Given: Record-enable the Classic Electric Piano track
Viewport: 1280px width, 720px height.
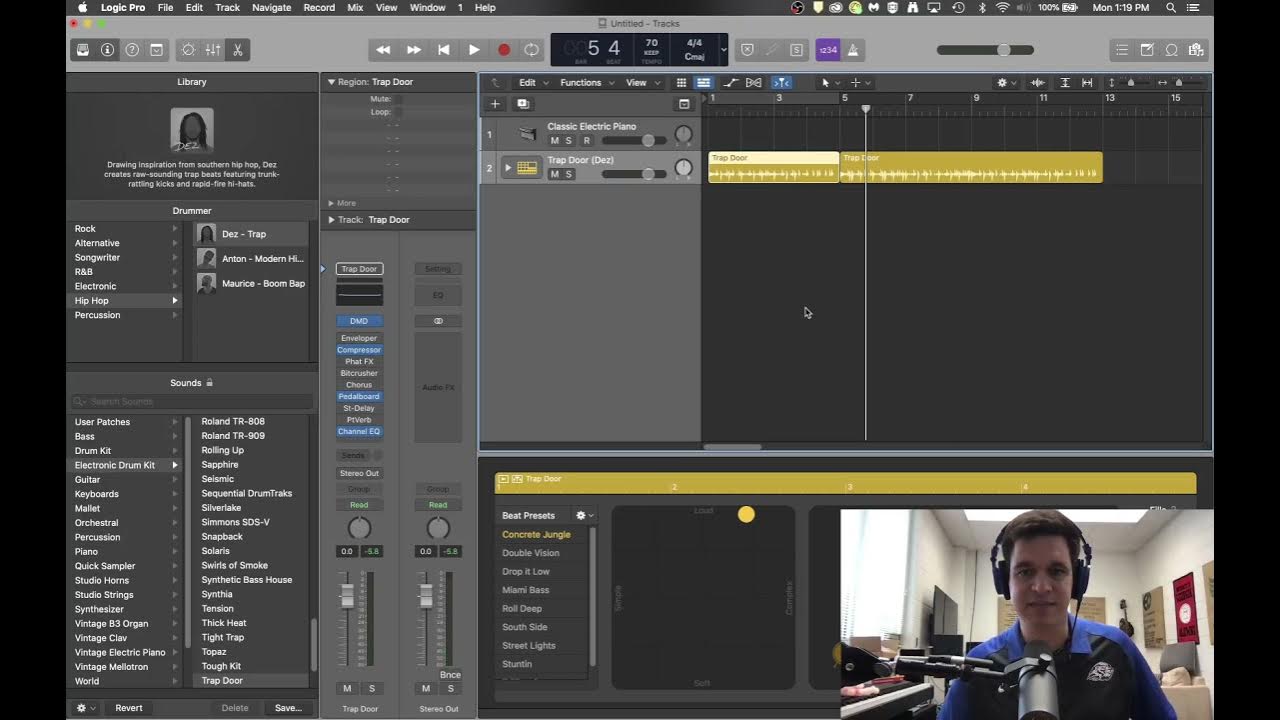Looking at the screenshot, I should point(587,141).
